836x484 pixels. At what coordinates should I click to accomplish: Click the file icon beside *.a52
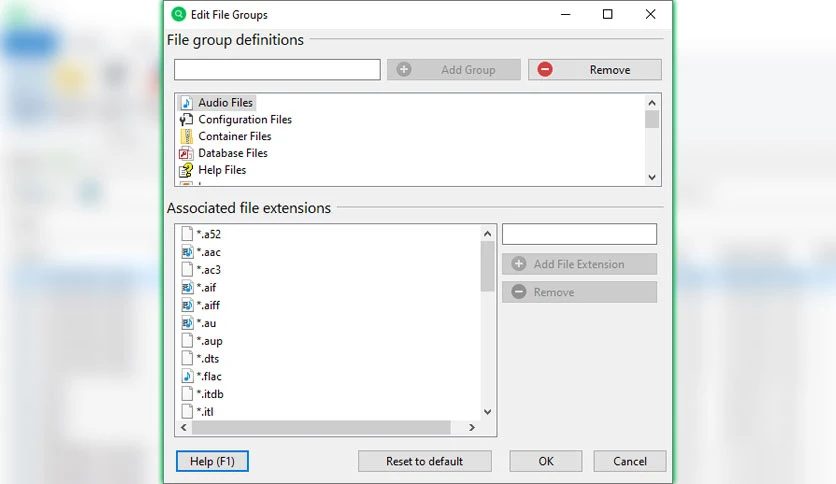[x=187, y=233]
